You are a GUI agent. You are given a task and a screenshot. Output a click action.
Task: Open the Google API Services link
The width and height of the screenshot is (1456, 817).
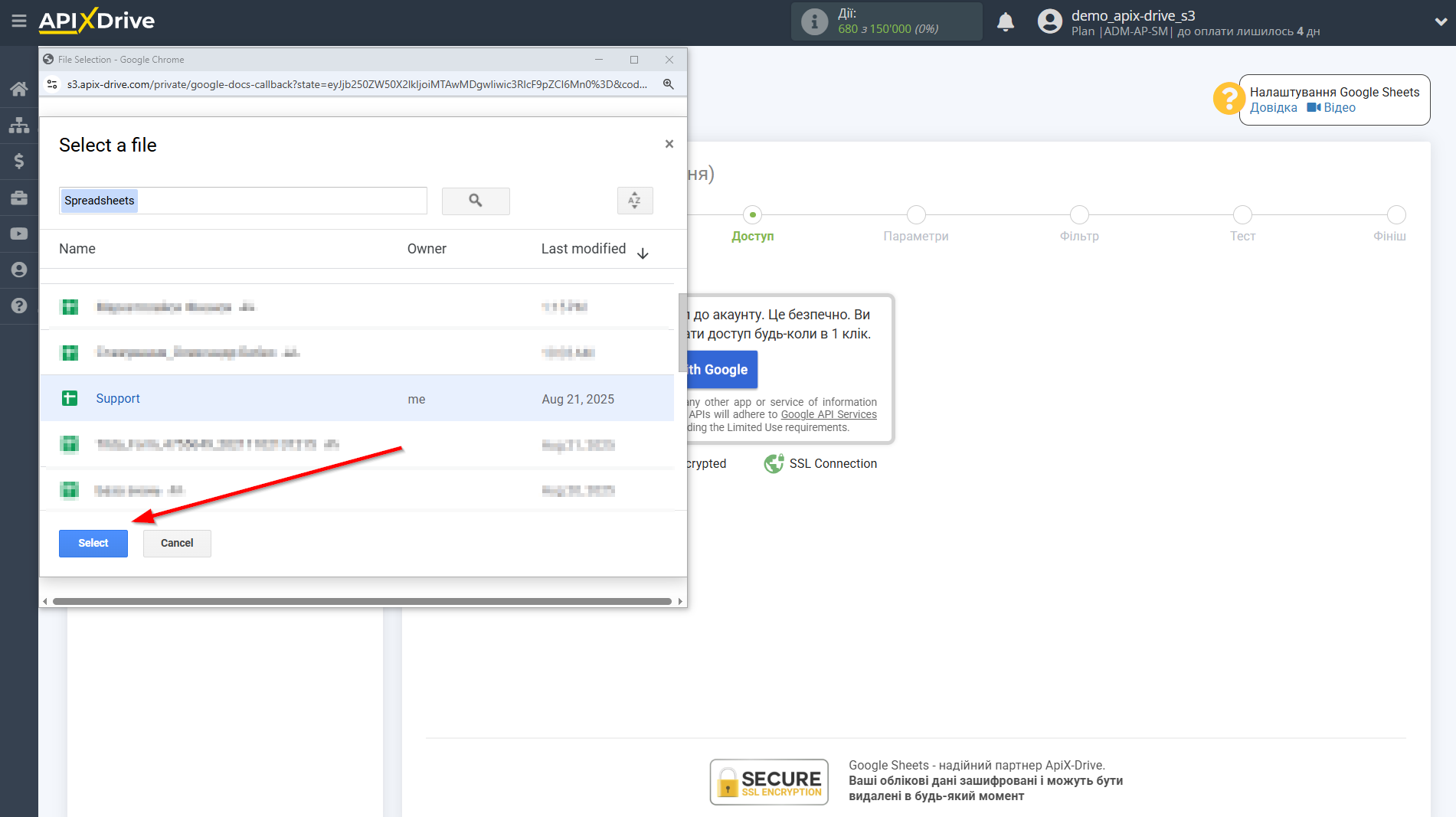coord(829,414)
